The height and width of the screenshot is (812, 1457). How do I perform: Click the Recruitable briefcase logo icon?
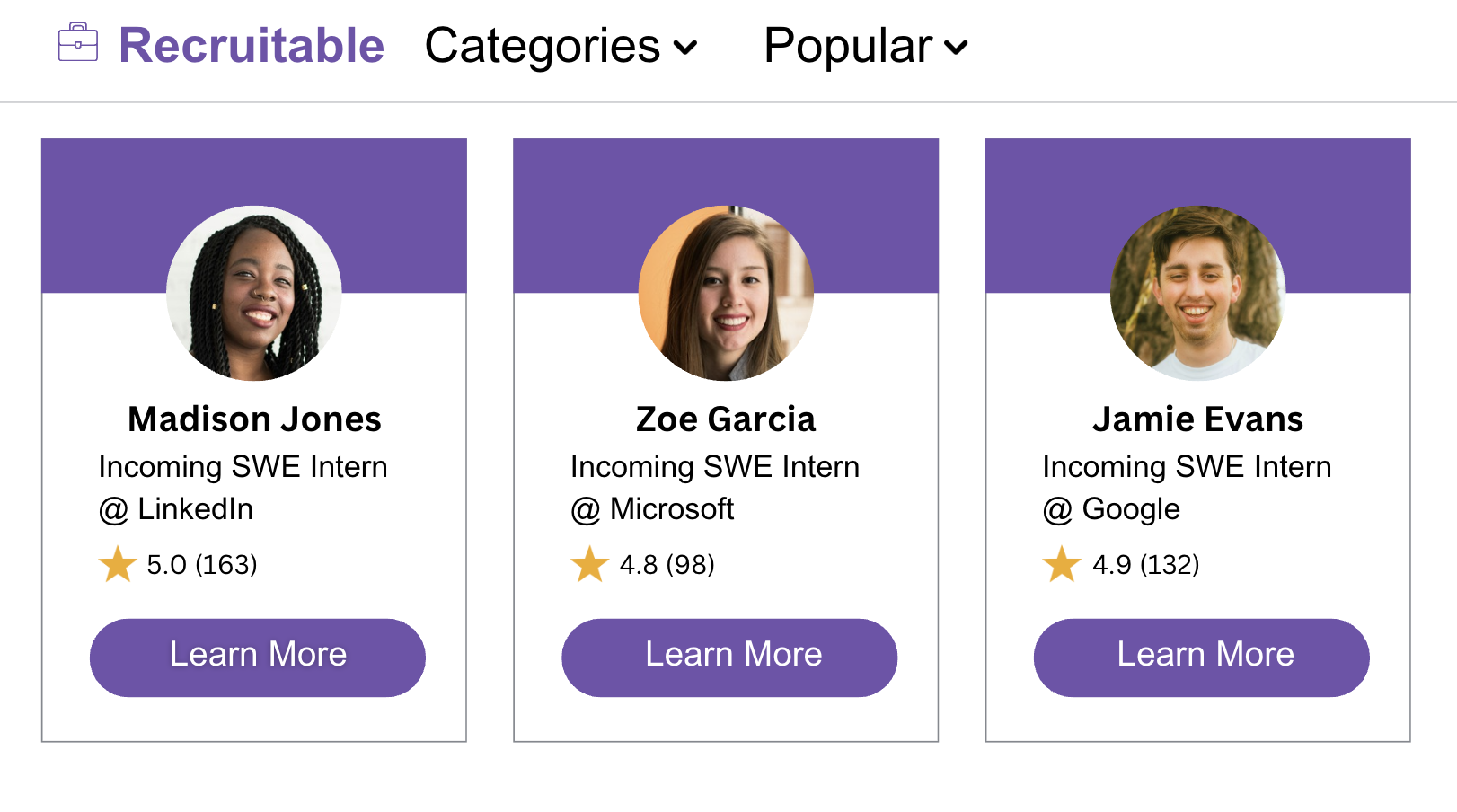coord(78,43)
